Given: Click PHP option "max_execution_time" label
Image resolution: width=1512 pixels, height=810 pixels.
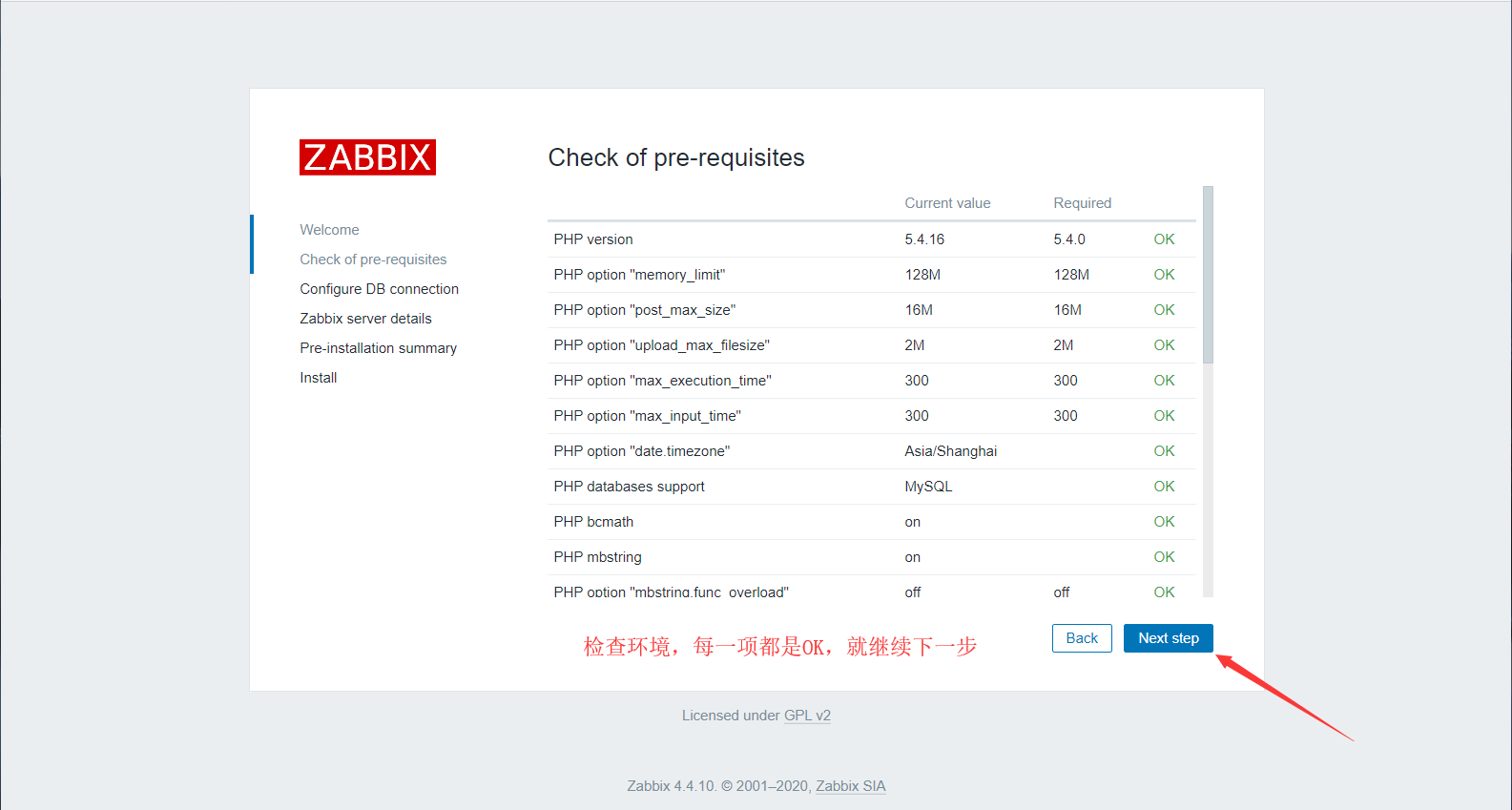Looking at the screenshot, I should coord(662,381).
